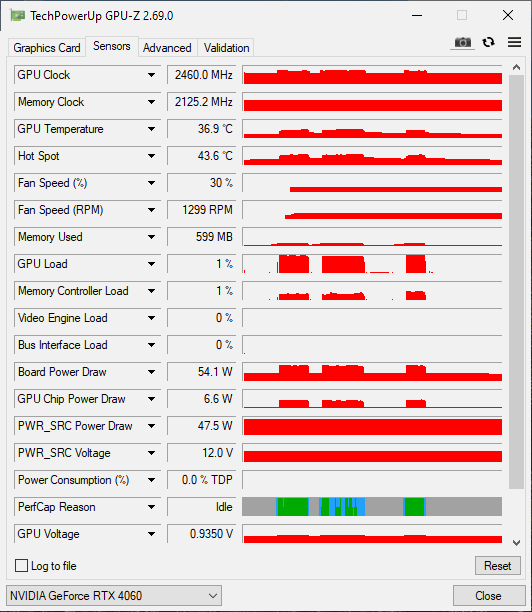The width and height of the screenshot is (532, 612).
Task: Open the NVIDIA GeForce RTX 4060 selector
Action: [114, 596]
